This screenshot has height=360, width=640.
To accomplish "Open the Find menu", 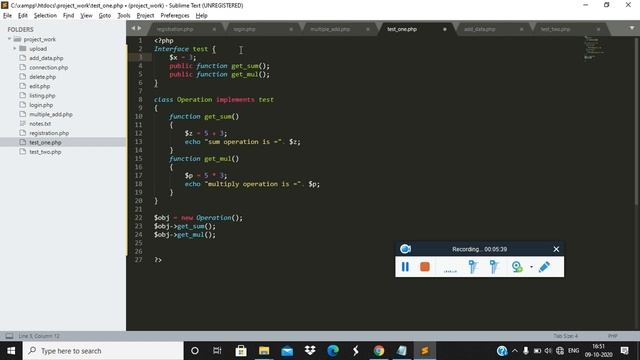I will coord(68,16).
